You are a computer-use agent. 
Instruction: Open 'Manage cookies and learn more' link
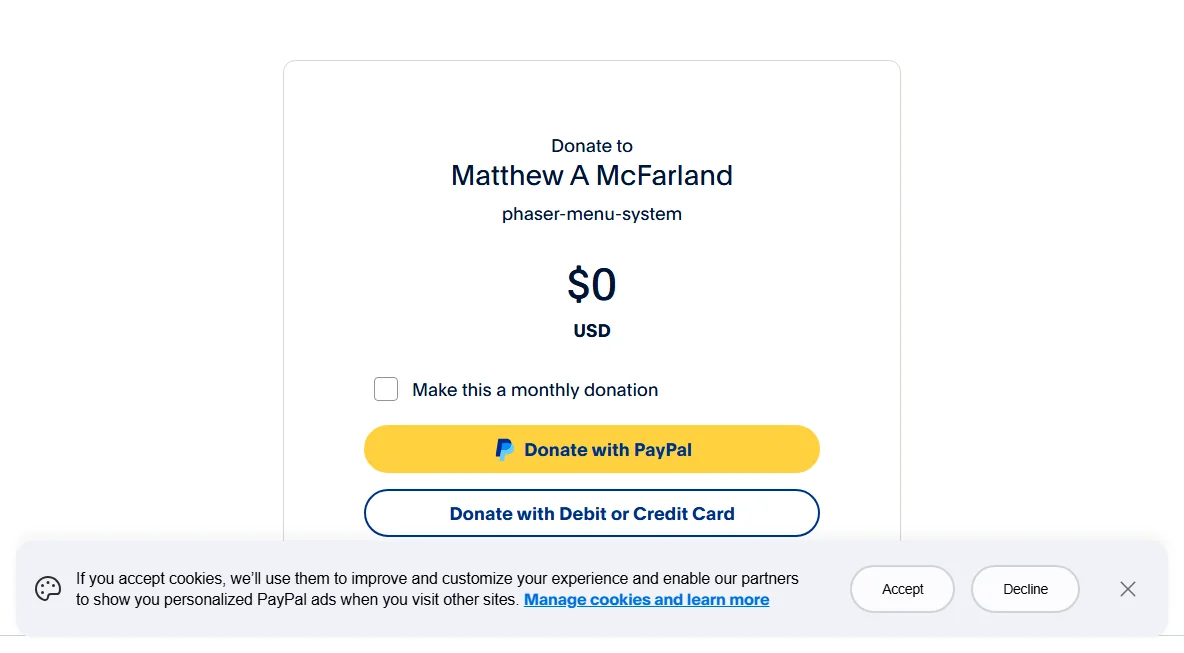(x=646, y=599)
